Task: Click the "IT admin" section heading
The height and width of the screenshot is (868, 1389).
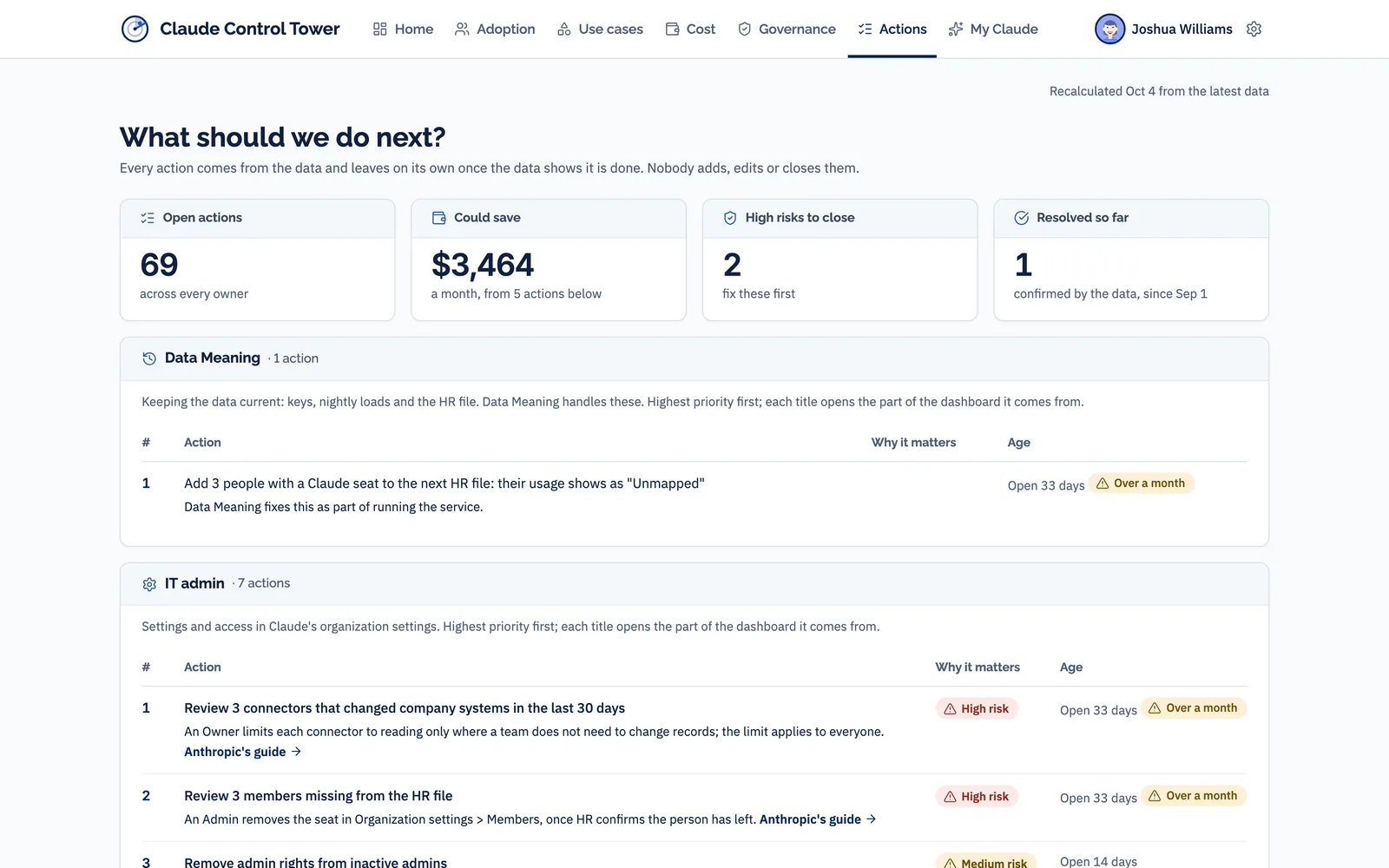Action: click(x=194, y=583)
